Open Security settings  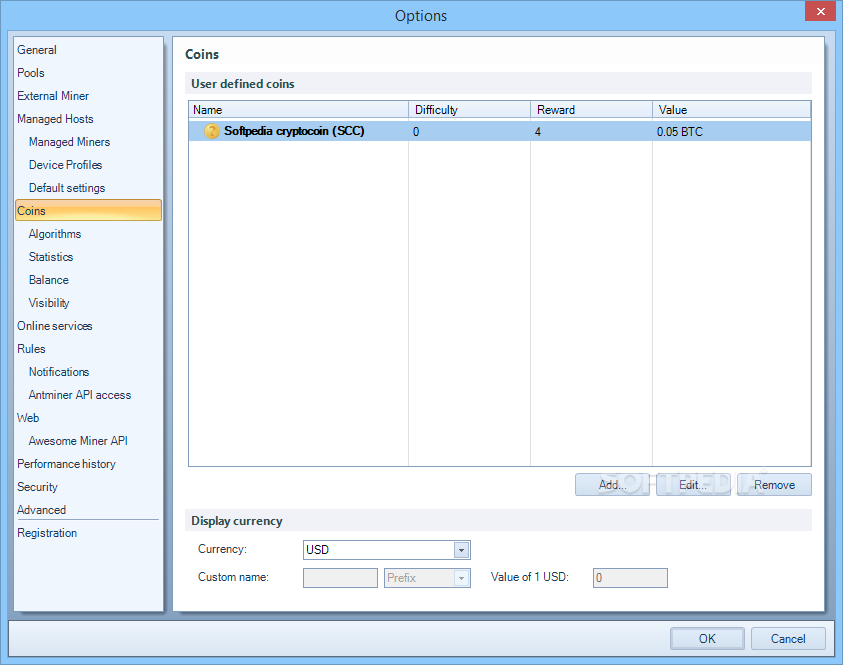point(37,487)
